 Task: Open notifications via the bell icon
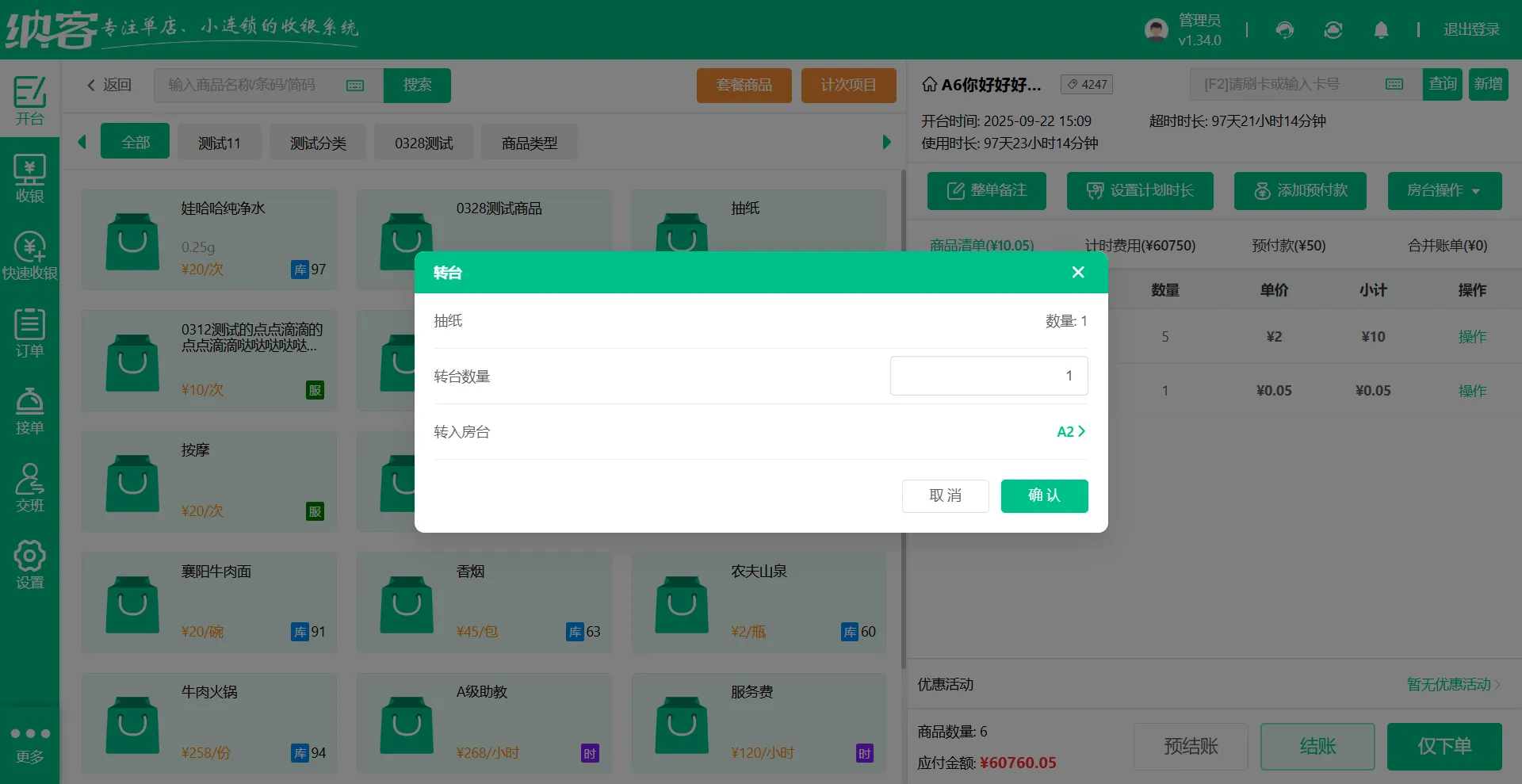(x=1381, y=29)
